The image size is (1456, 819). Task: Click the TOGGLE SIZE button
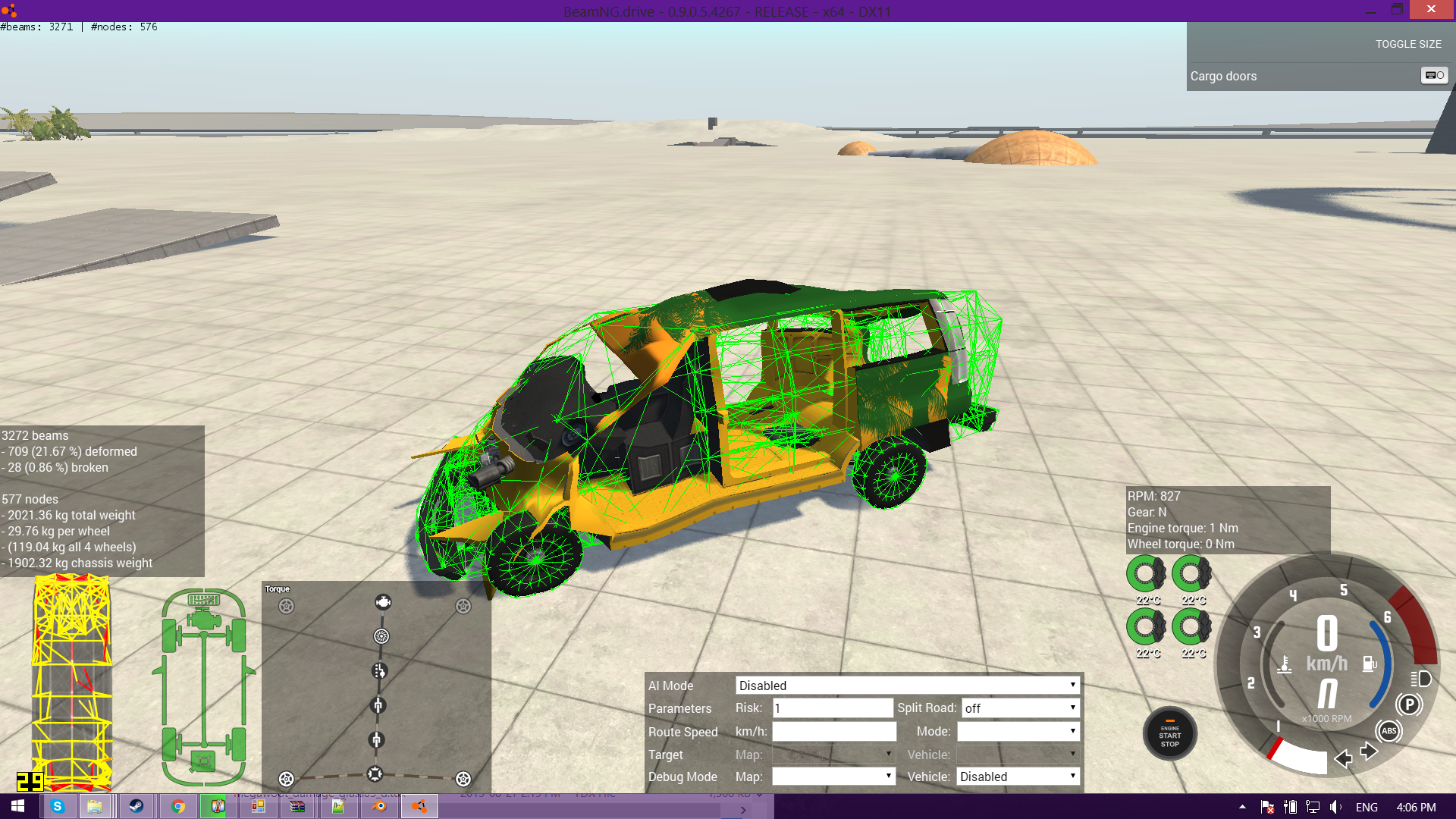(x=1408, y=44)
